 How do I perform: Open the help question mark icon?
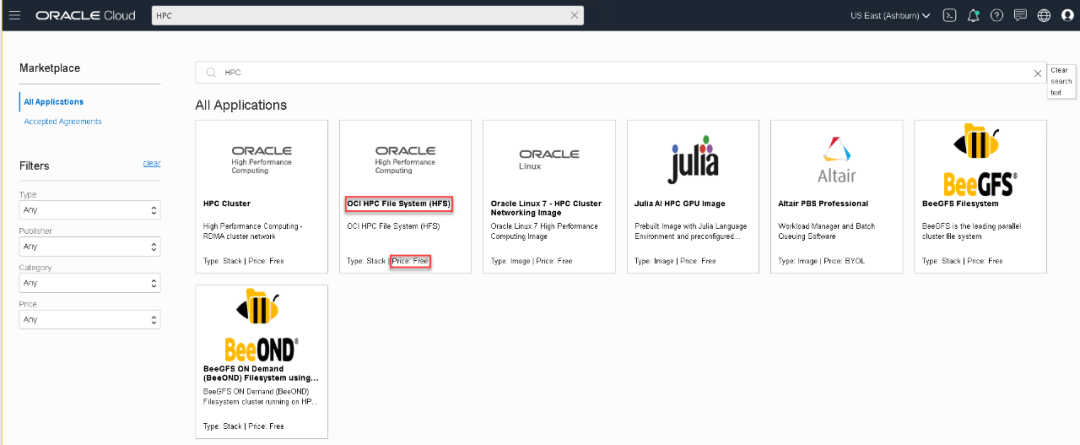pyautogui.click(x=997, y=15)
